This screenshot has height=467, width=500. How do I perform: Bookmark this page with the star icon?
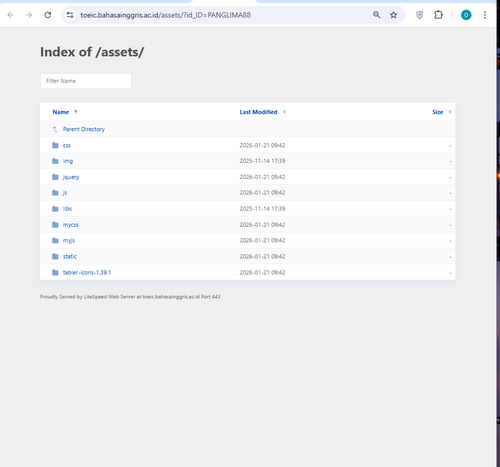pos(394,15)
